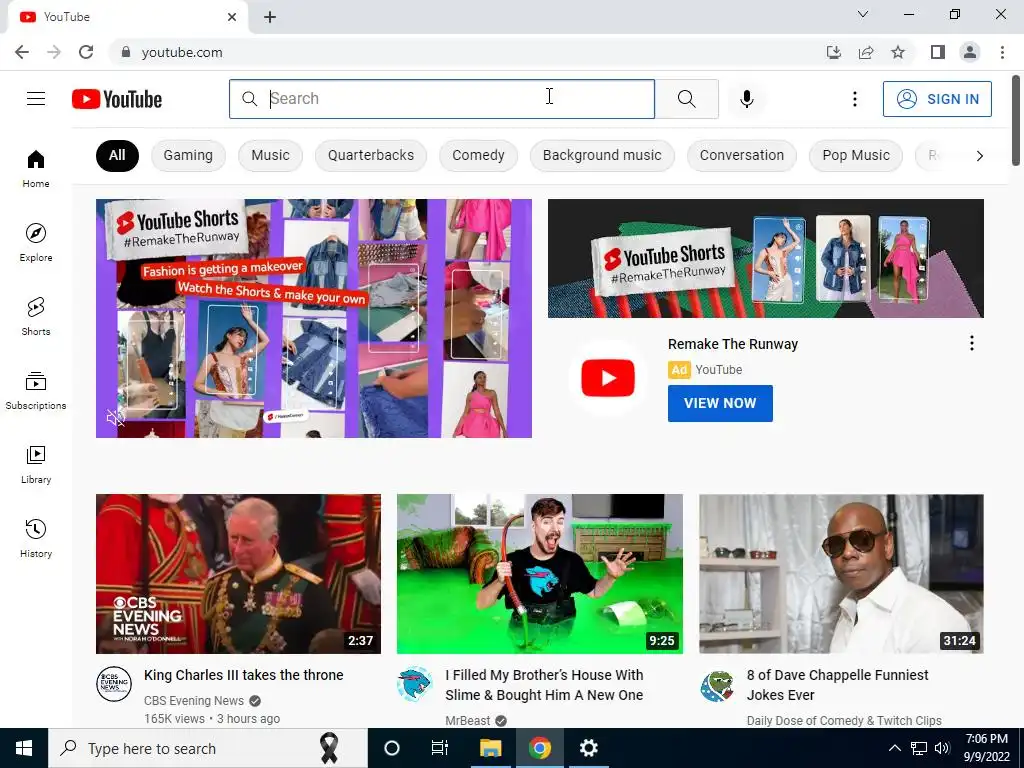This screenshot has width=1024, height=768.
Task: Unmute the Shorts promo video
Action: pos(116,418)
